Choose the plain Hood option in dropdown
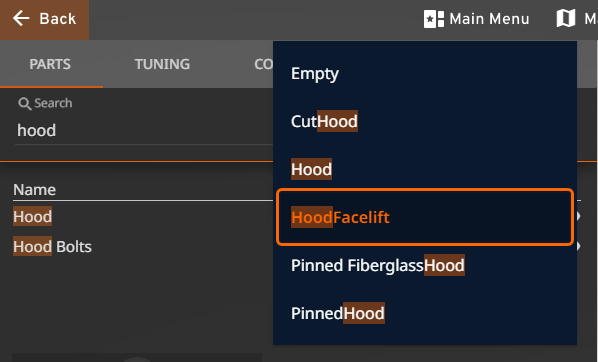 (x=425, y=169)
